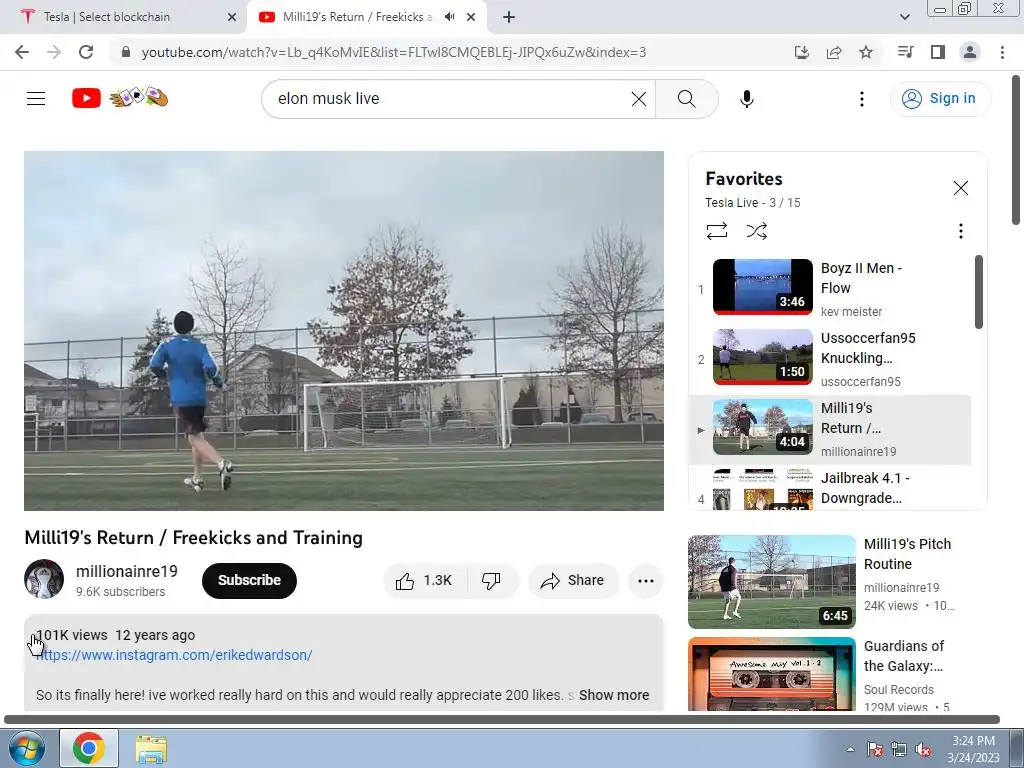This screenshot has width=1024, height=768.
Task: Open more actions ellipsis under video
Action: (x=646, y=581)
